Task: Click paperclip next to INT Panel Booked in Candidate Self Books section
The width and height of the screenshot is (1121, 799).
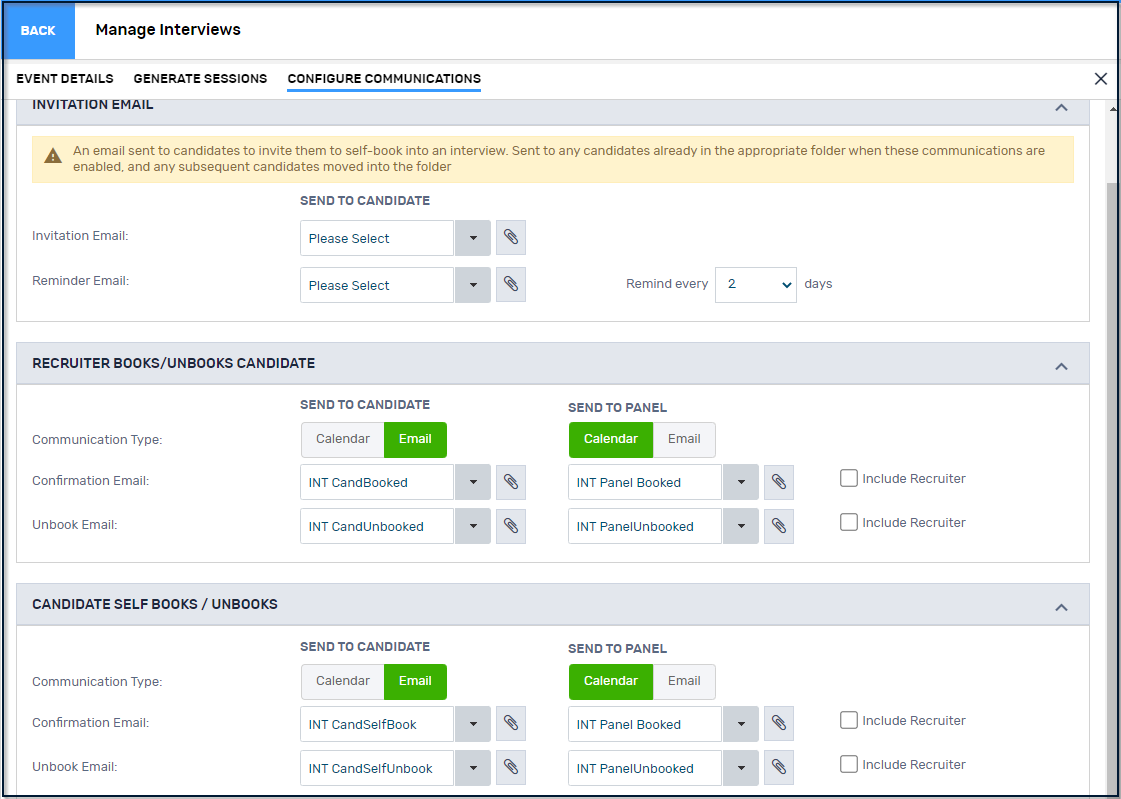Action: [779, 724]
